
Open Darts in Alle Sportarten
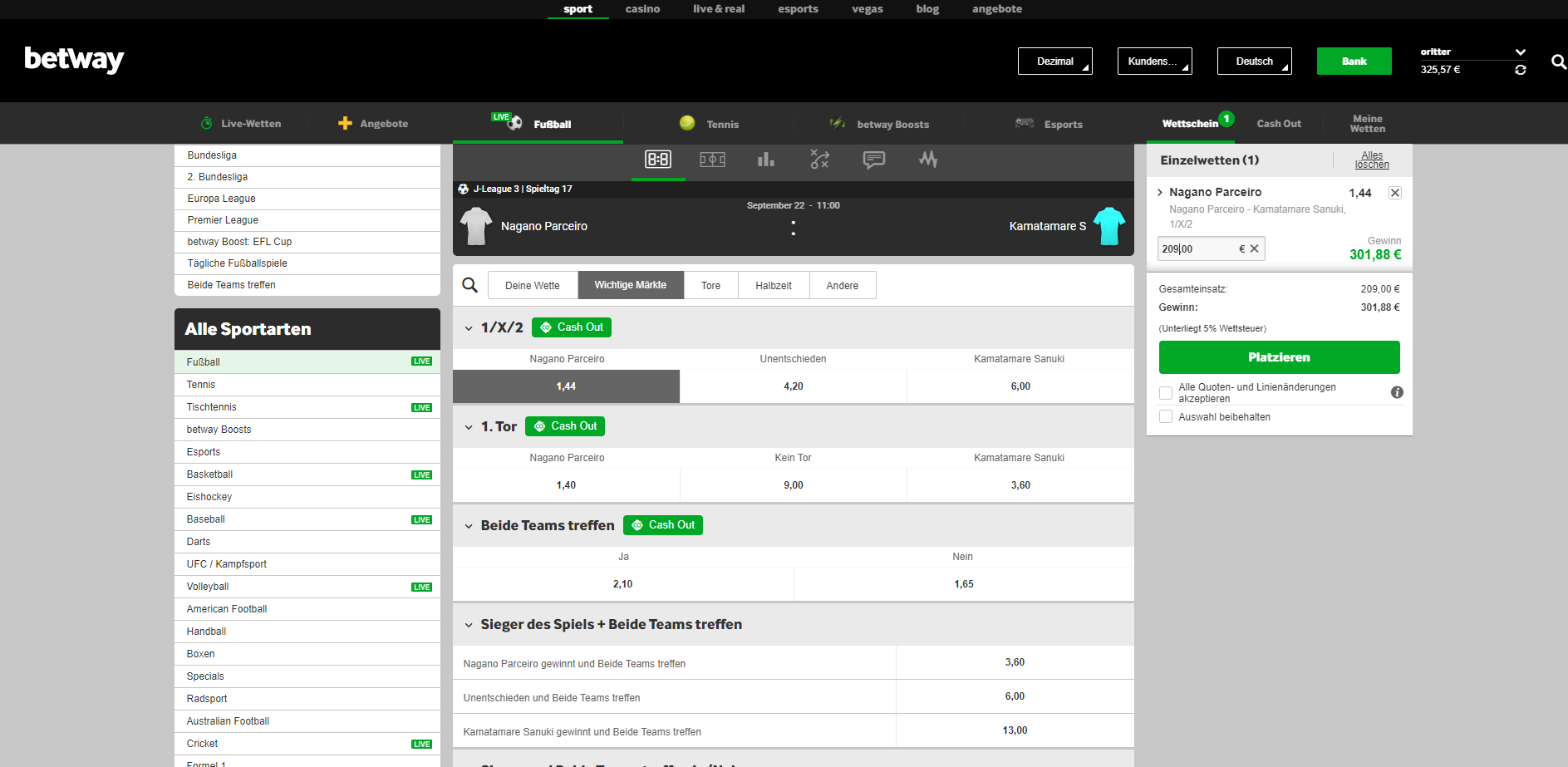tap(307, 542)
